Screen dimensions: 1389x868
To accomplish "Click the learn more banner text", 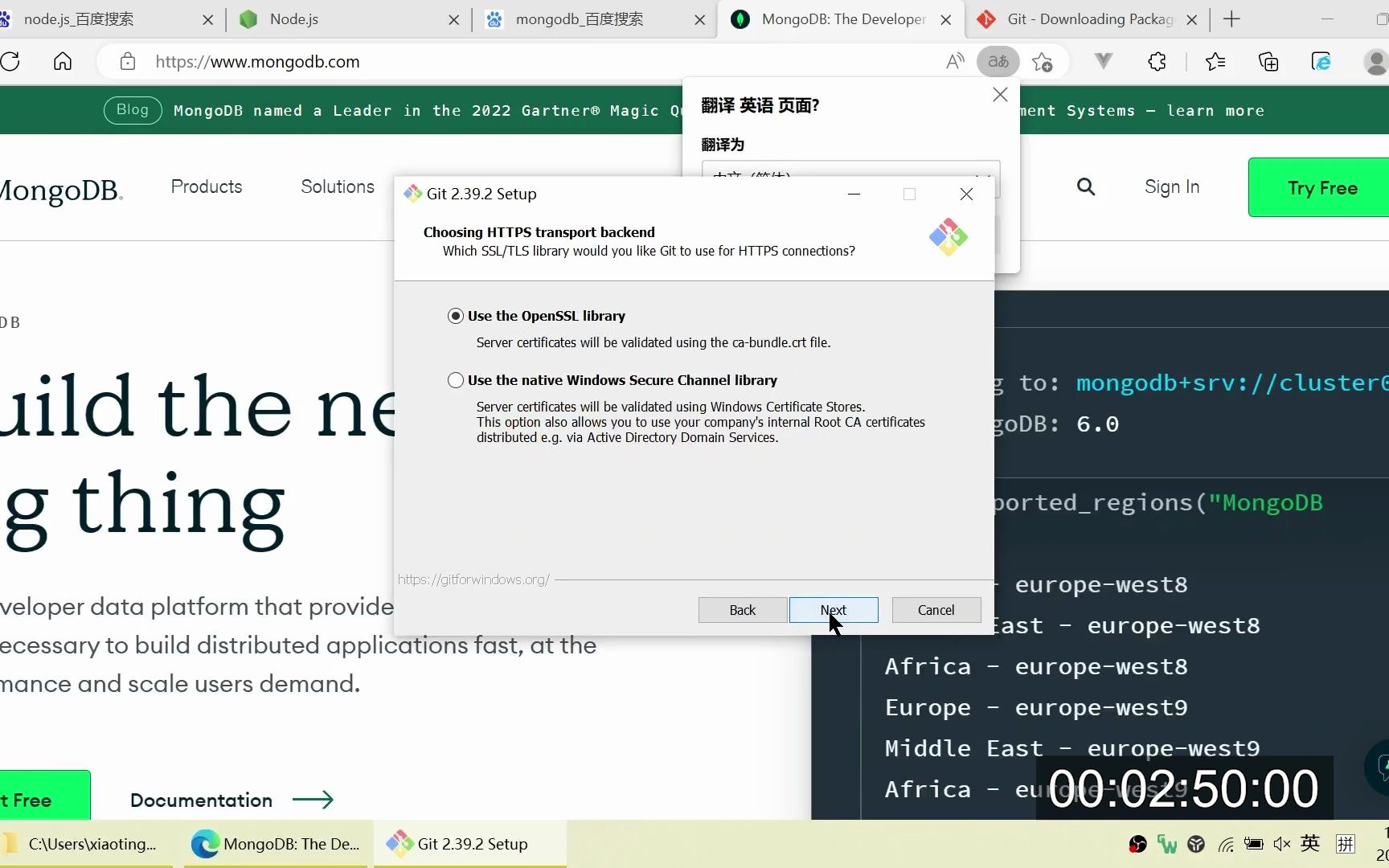I will point(1215,110).
